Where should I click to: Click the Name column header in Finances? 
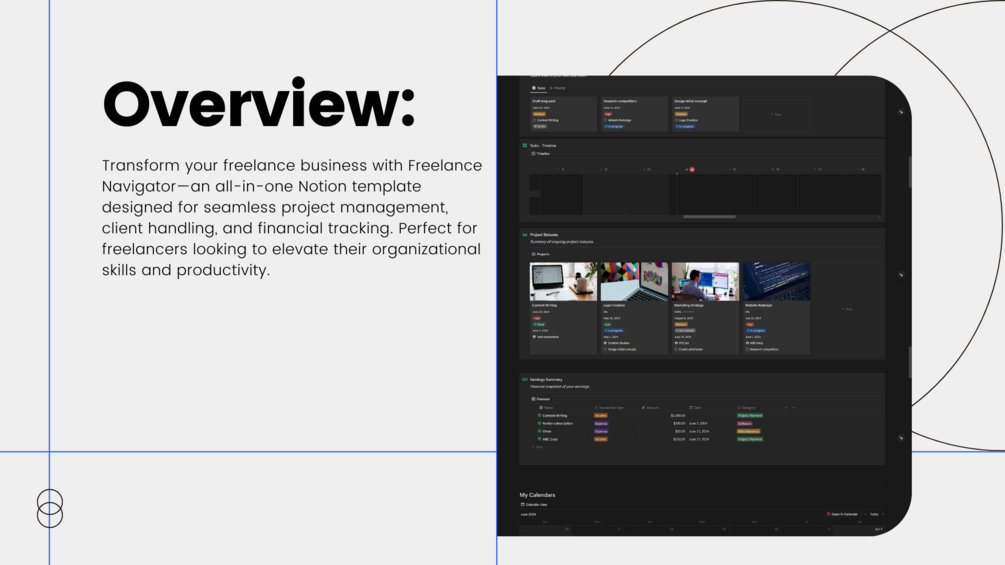coord(547,407)
